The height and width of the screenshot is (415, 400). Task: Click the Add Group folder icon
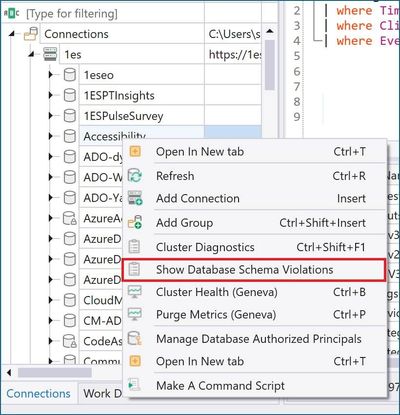[x=135, y=222]
